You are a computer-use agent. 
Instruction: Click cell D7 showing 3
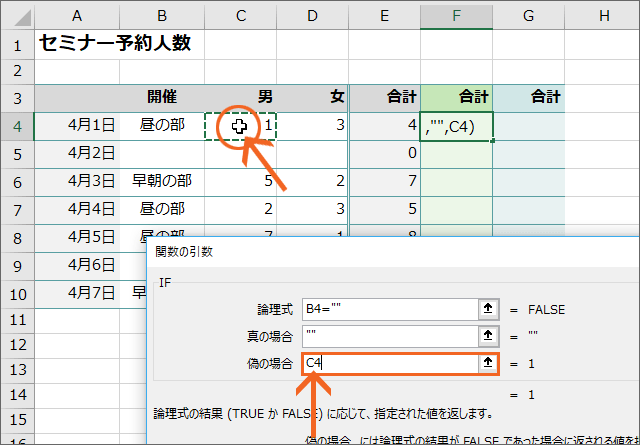tap(313, 210)
